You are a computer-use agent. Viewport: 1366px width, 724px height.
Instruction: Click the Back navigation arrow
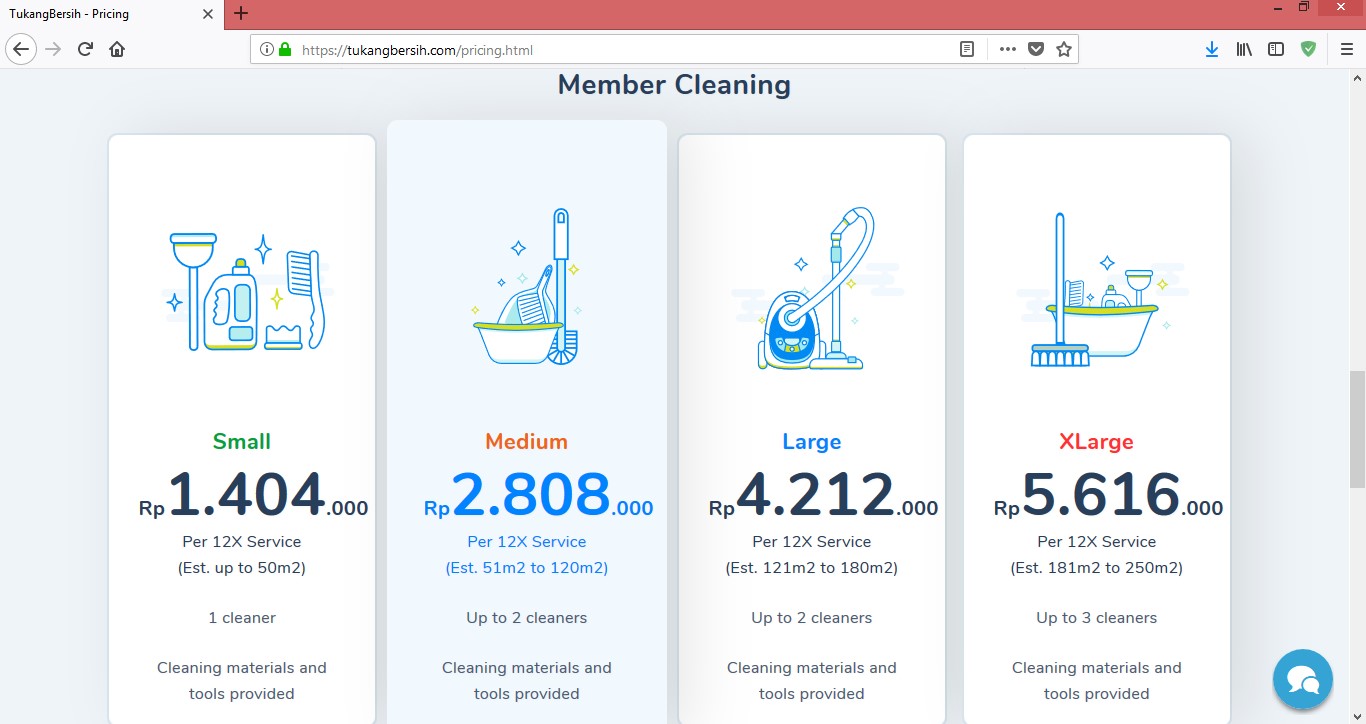[21, 49]
